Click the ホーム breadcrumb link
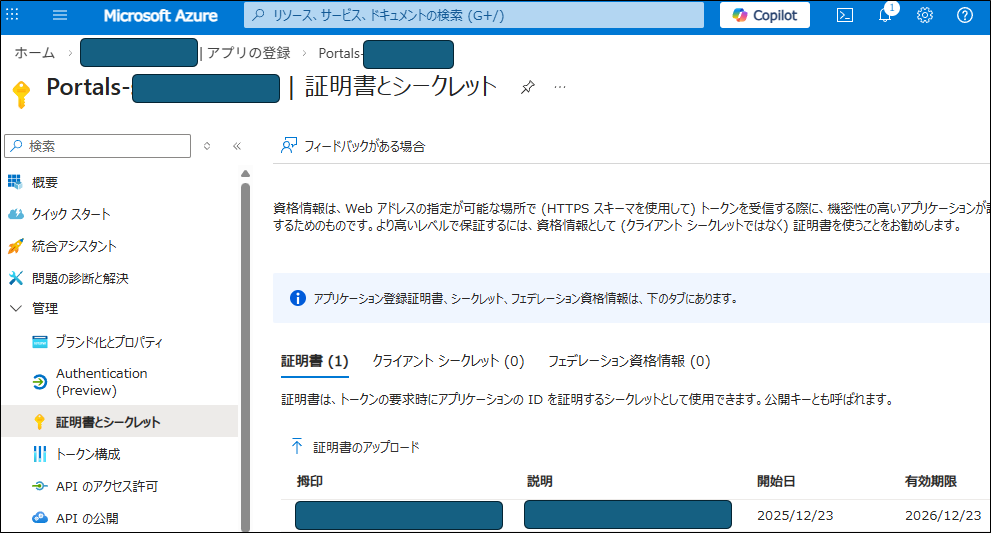991x533 pixels. (34, 53)
